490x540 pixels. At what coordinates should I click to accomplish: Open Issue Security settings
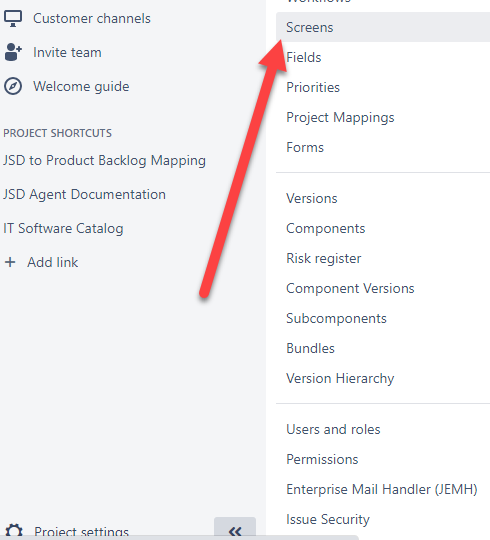click(x=328, y=520)
